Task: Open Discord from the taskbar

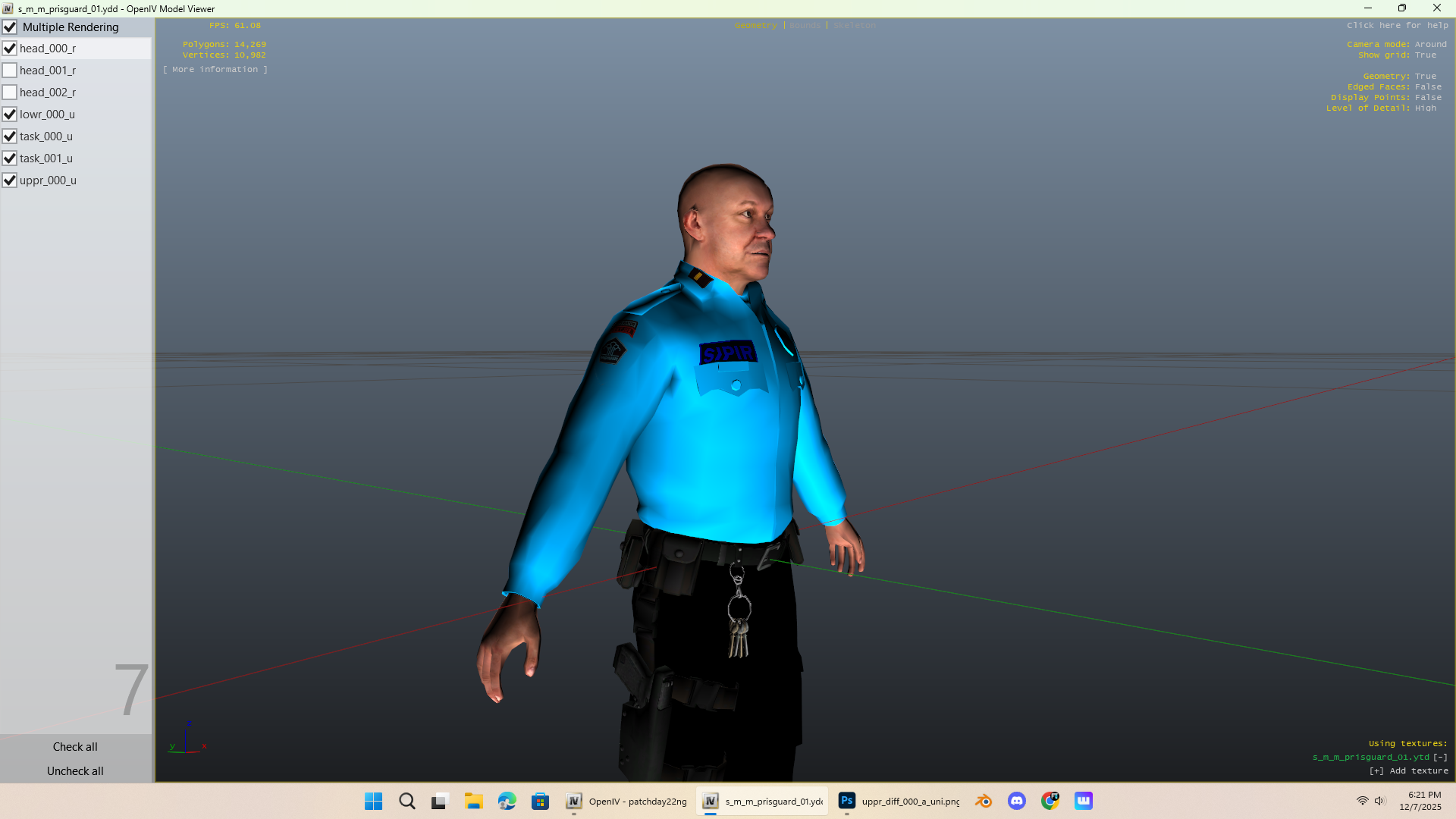Action: coord(1017,801)
